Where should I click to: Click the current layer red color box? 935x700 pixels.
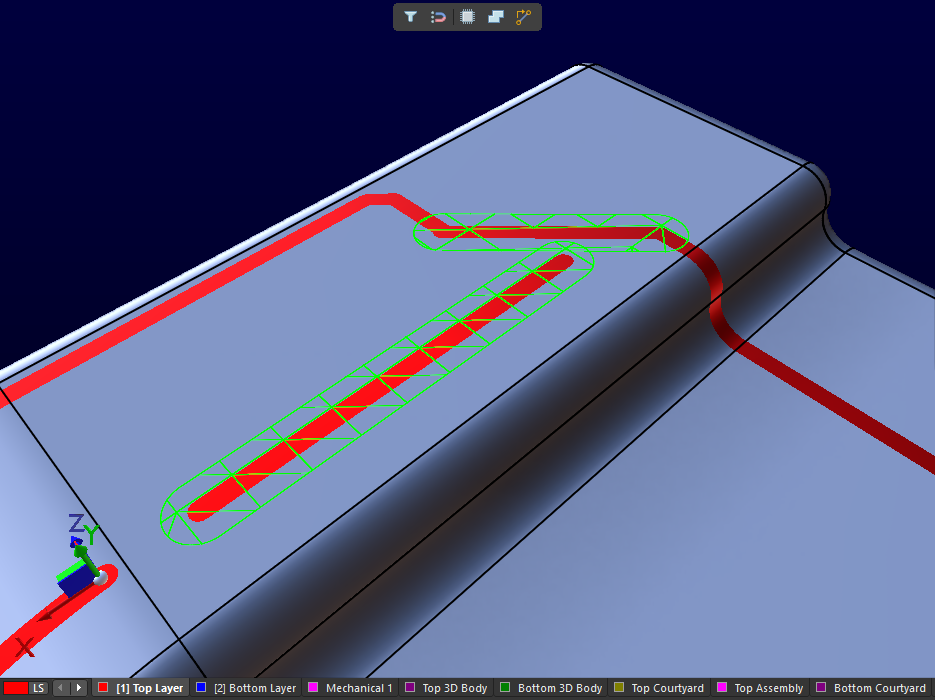tap(16, 688)
